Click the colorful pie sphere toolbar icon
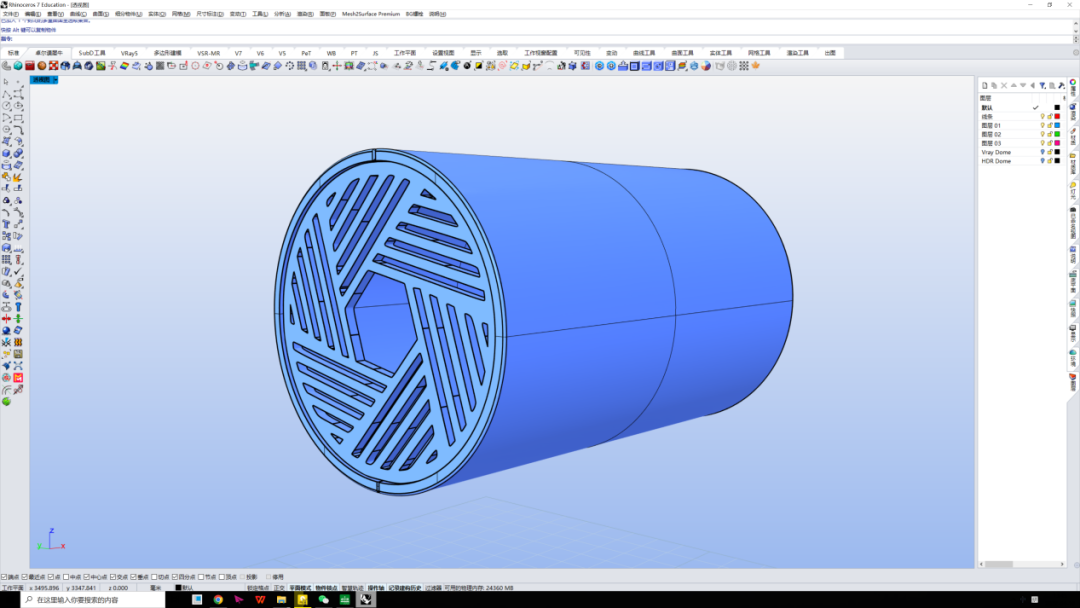 [706, 66]
